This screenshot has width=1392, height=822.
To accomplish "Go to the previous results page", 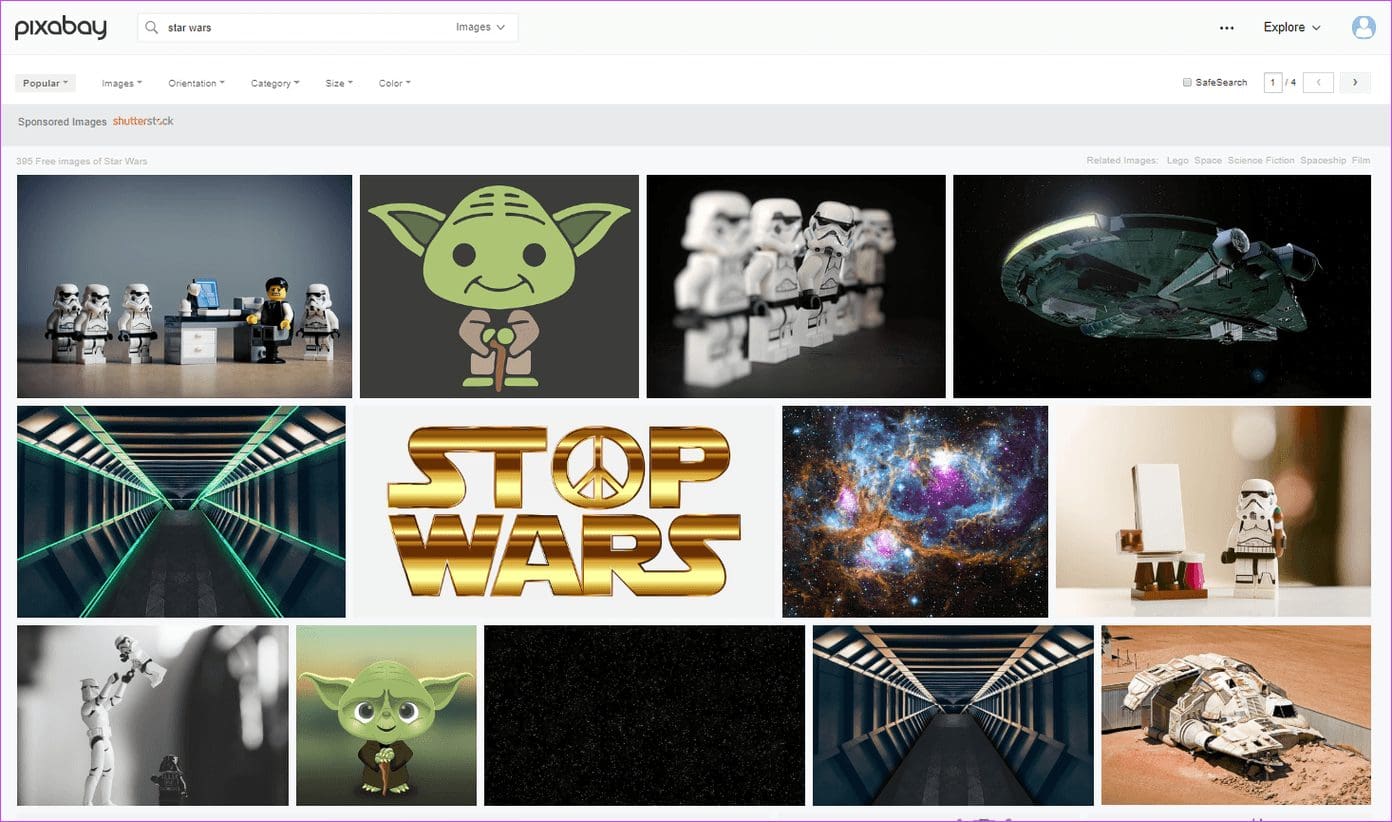I will [x=1318, y=82].
